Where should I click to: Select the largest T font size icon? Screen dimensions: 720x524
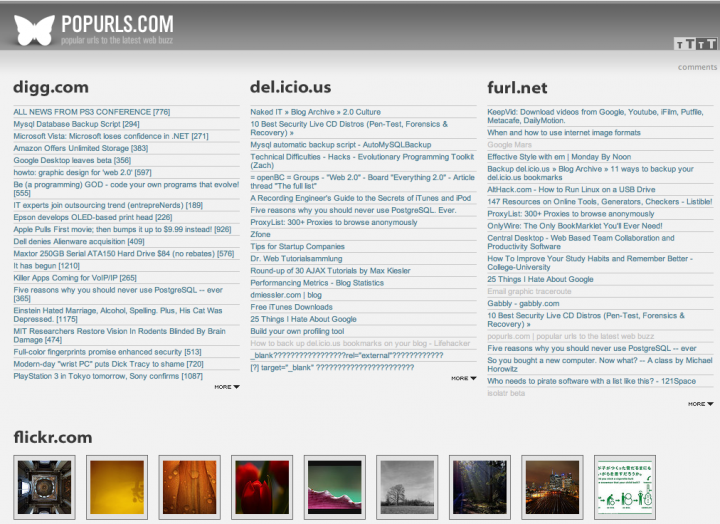711,44
